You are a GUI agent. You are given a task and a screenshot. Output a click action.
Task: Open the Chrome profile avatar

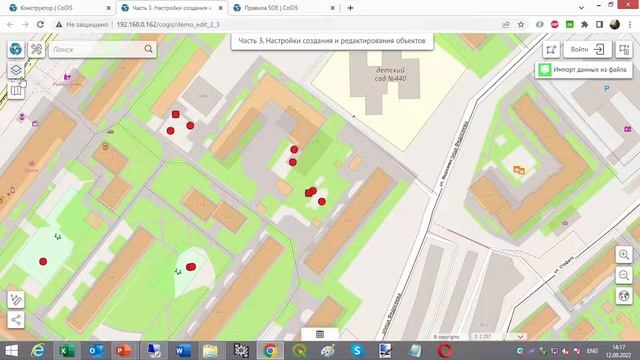pos(615,24)
